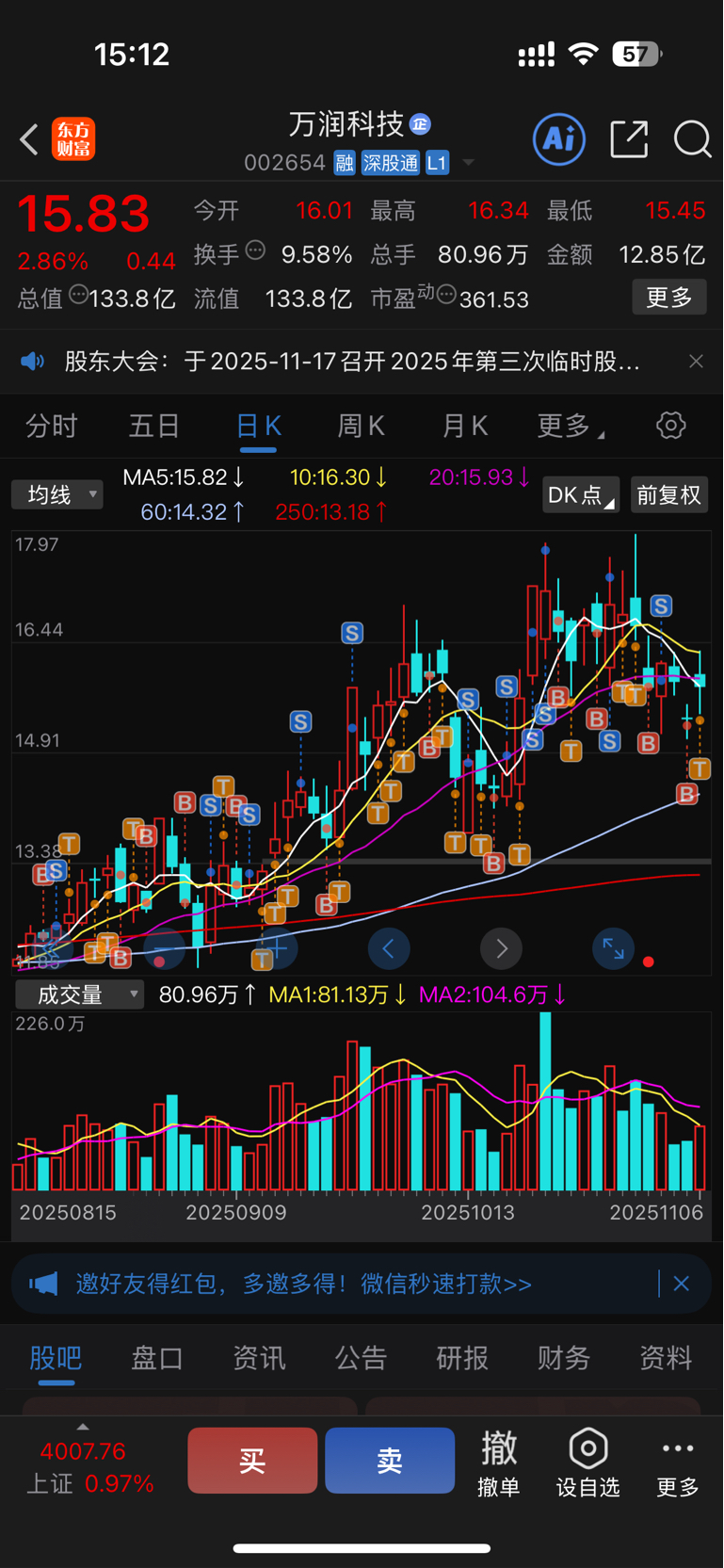
Task: Open the Ai assistant icon
Action: tap(559, 139)
